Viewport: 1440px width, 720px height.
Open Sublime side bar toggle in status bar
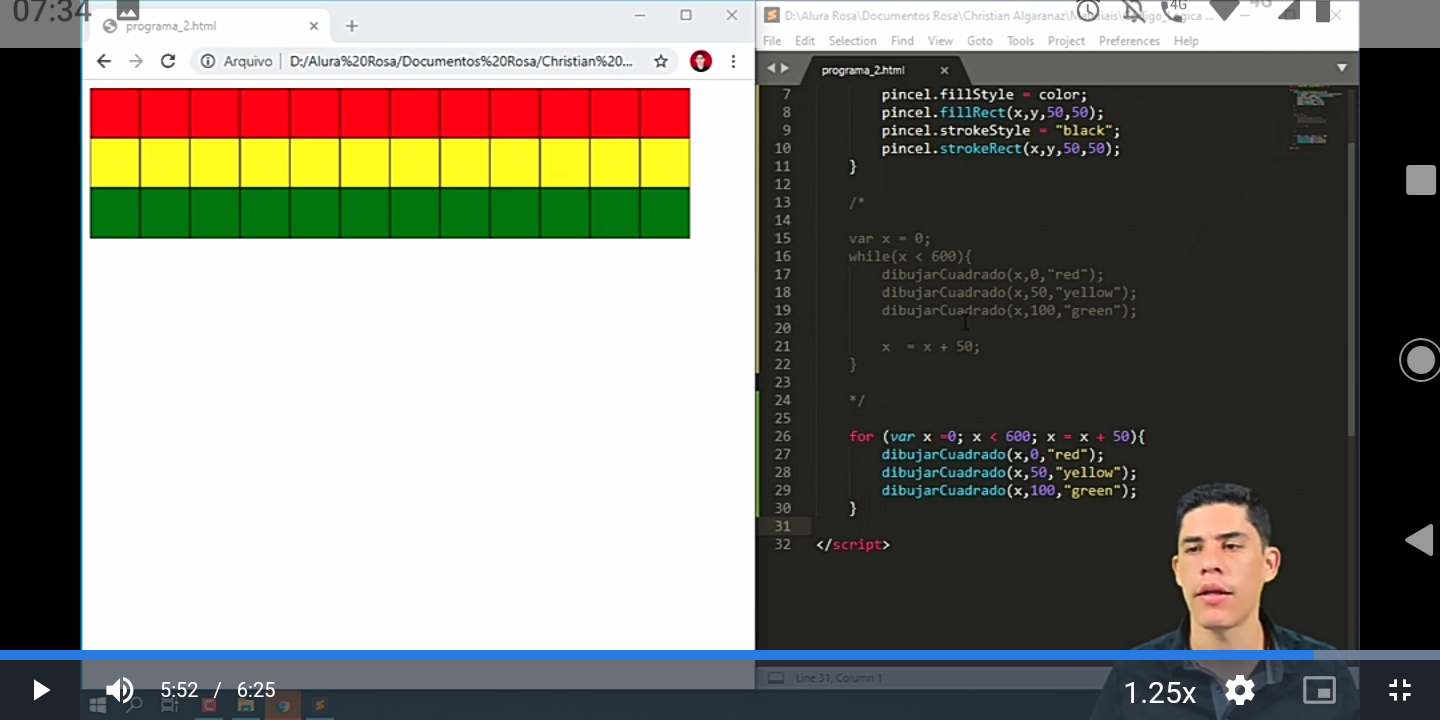775,678
